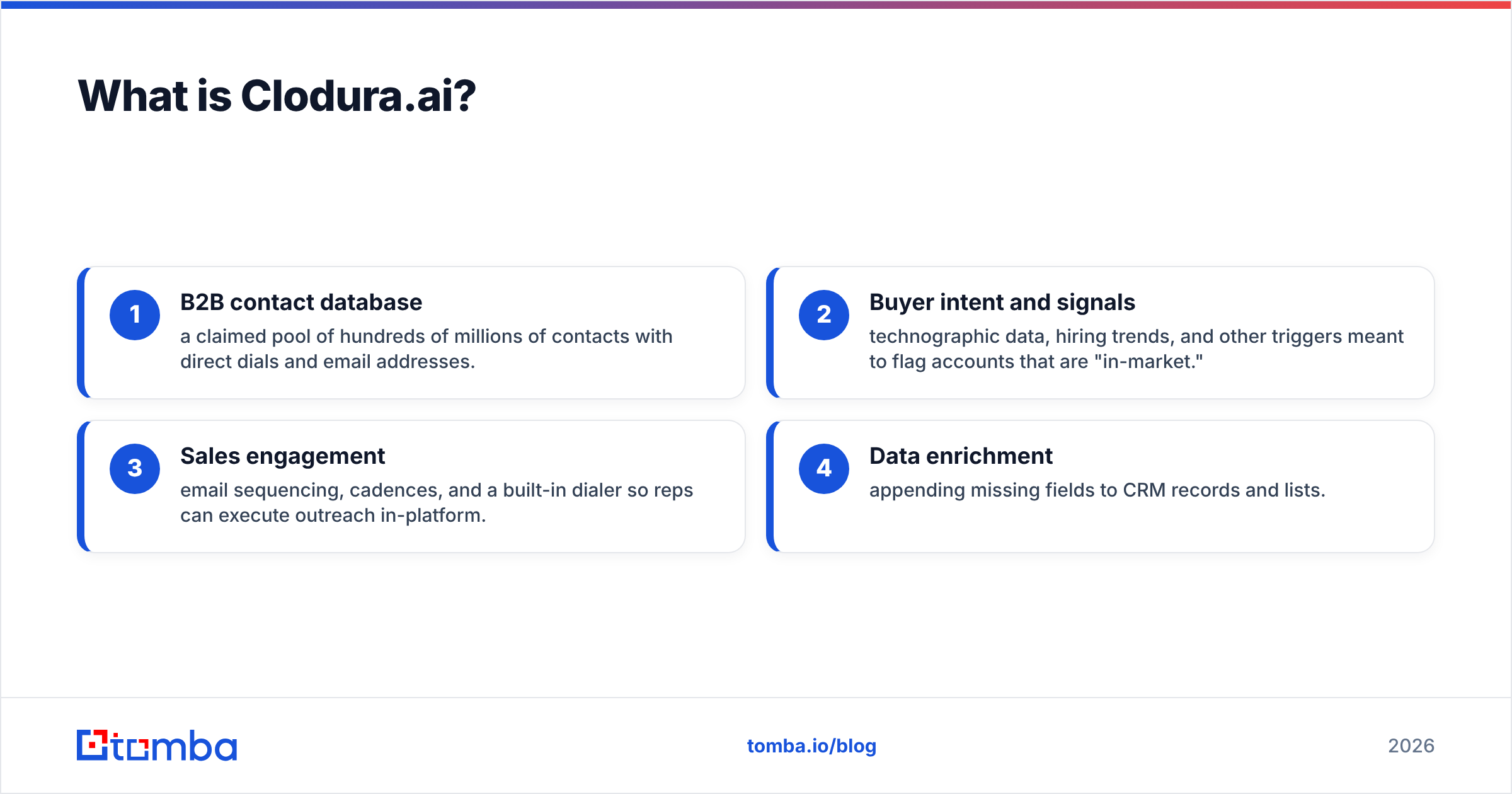
Task: Click the number 2 circle badge
Action: pyautogui.click(x=824, y=315)
